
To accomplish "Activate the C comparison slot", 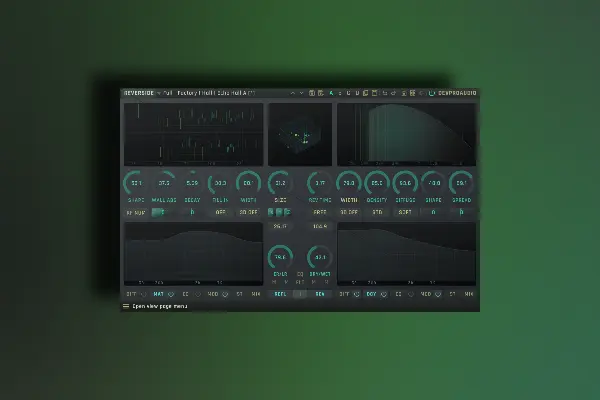I will pyautogui.click(x=348, y=93).
